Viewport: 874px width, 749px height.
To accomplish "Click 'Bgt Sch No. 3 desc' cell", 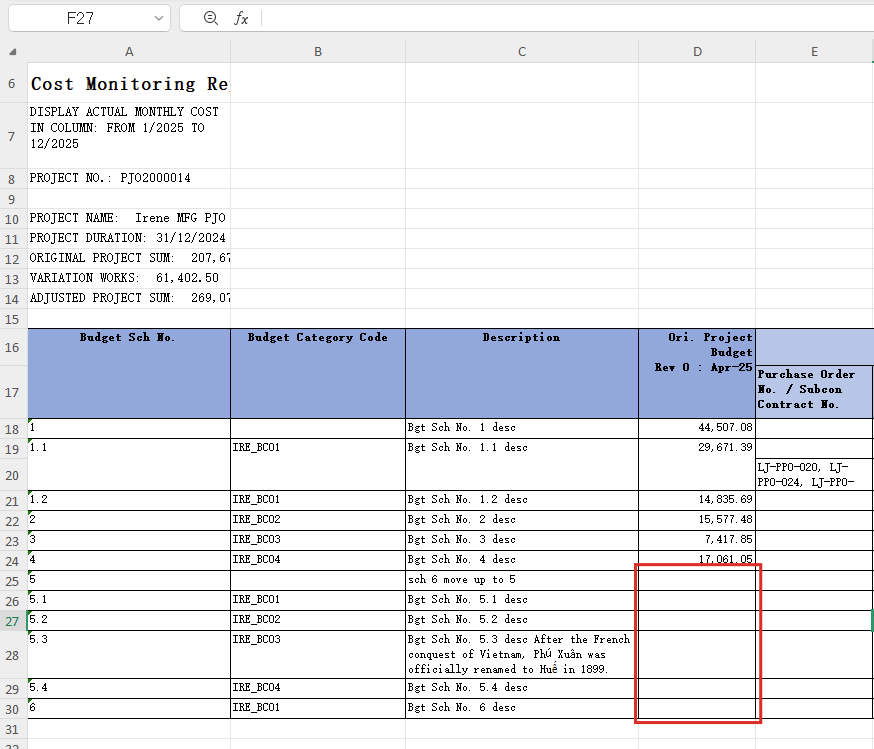I will (x=522, y=541).
